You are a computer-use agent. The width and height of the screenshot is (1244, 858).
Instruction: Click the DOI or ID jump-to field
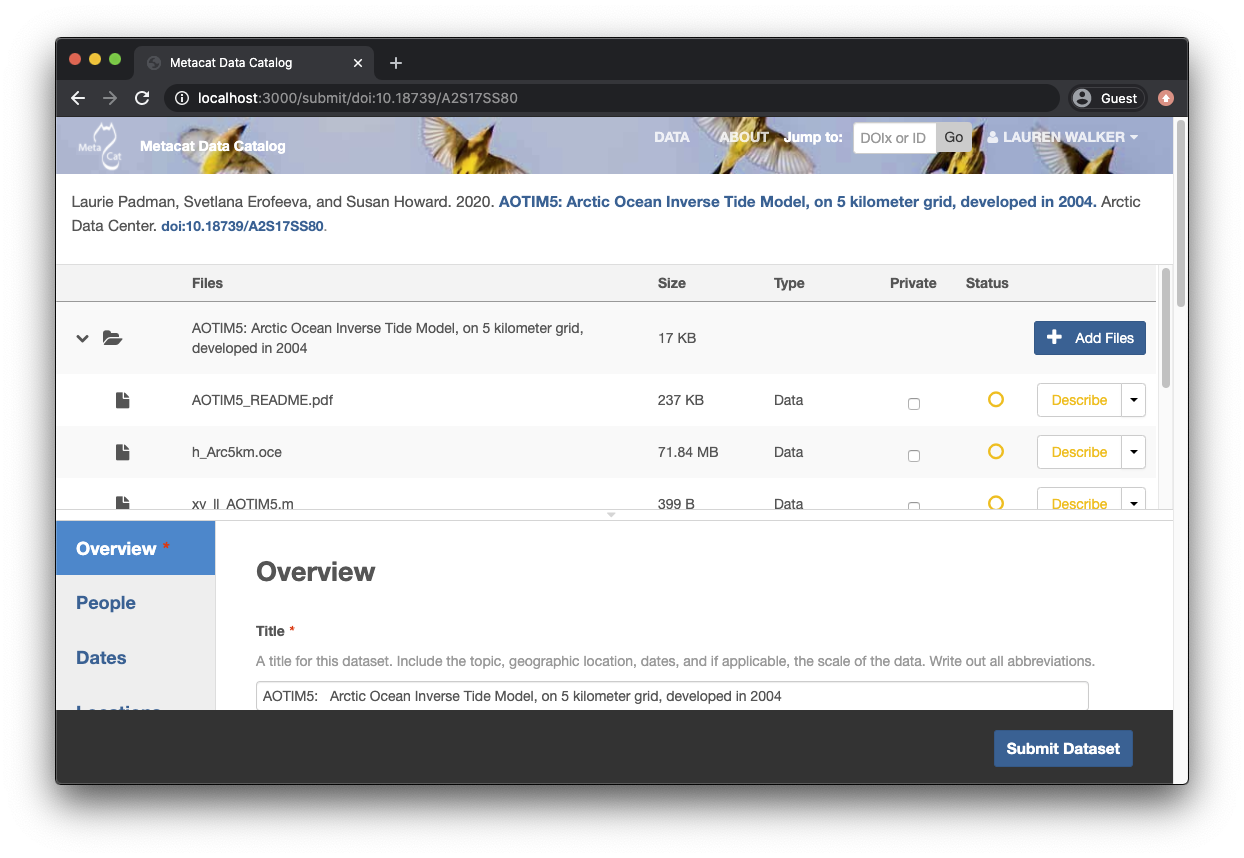click(x=894, y=138)
